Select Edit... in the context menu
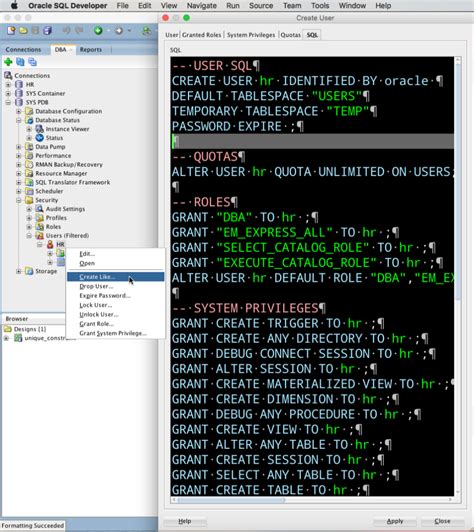474x532 pixels. click(x=115, y=254)
